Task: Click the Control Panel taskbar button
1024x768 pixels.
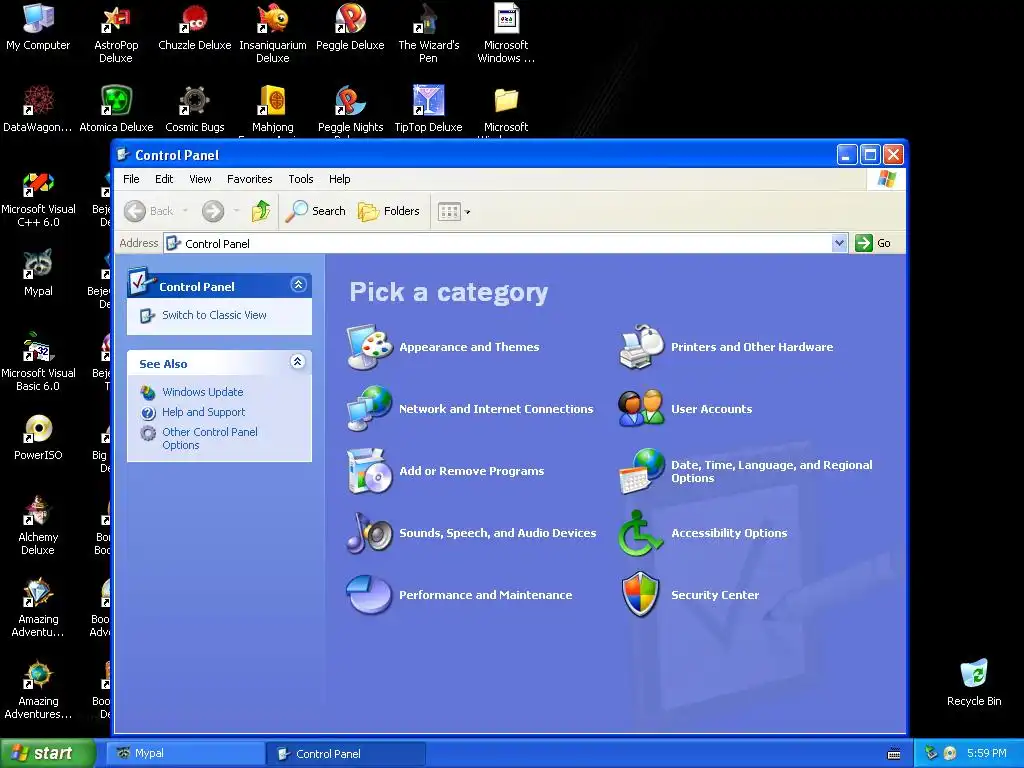Action: point(346,753)
